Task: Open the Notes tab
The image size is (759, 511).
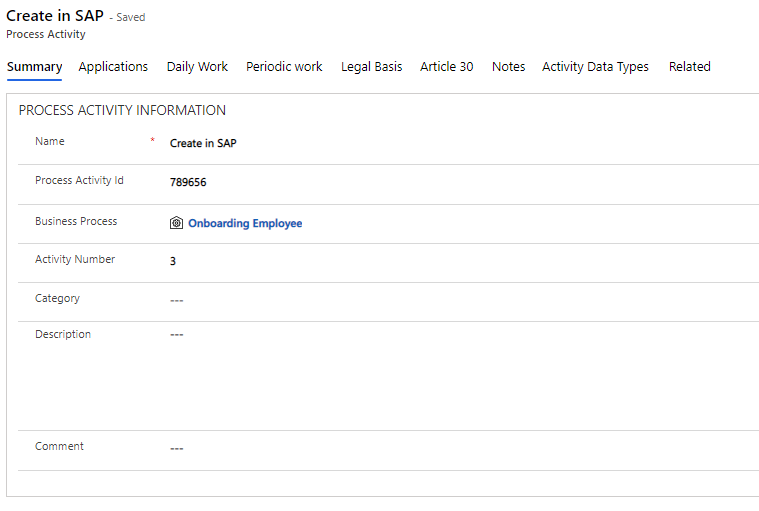Action: [508, 67]
